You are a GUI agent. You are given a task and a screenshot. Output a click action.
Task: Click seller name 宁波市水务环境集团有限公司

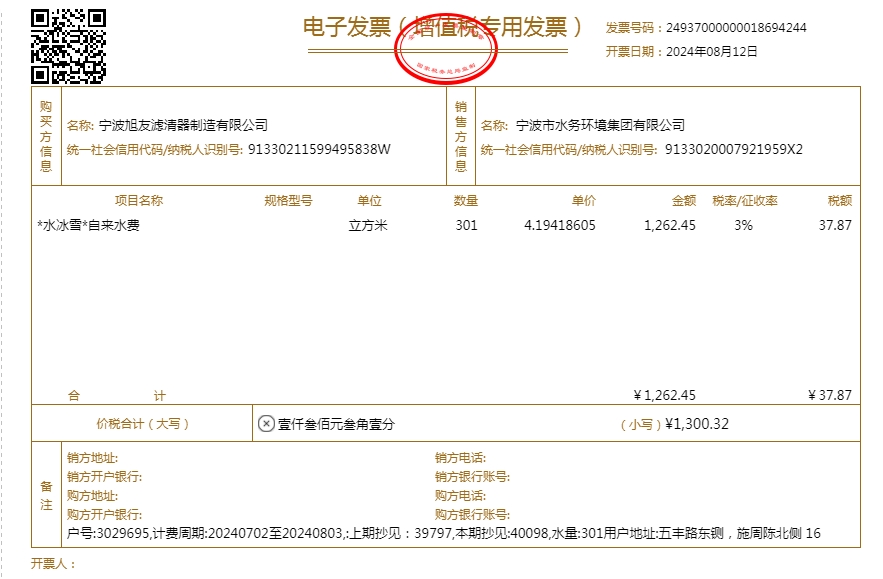coord(600,126)
